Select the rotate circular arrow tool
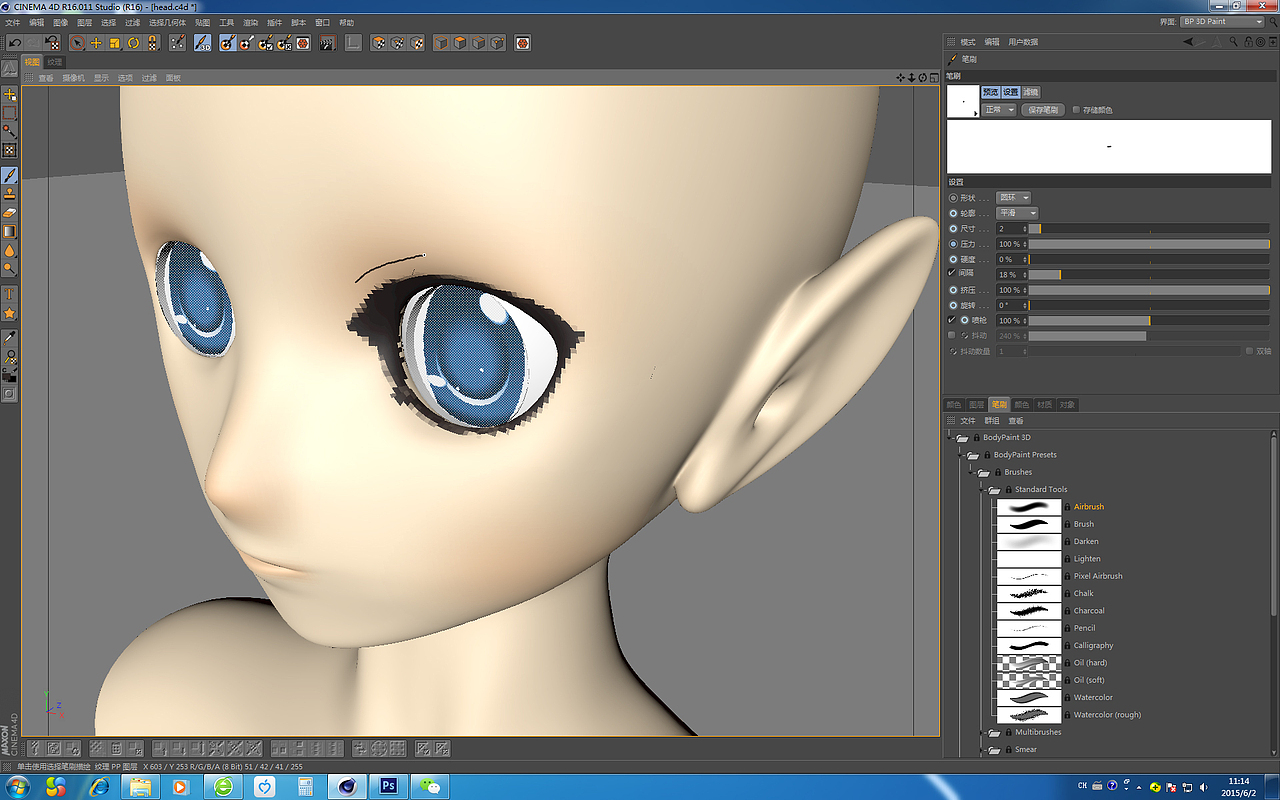 coord(133,43)
